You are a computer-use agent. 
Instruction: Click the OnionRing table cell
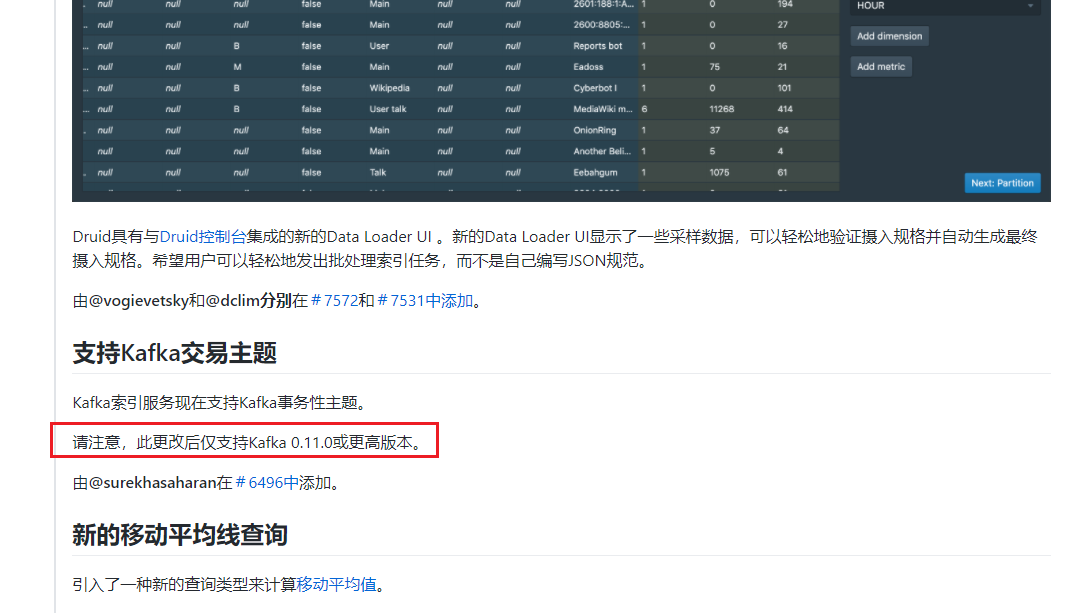(x=595, y=130)
